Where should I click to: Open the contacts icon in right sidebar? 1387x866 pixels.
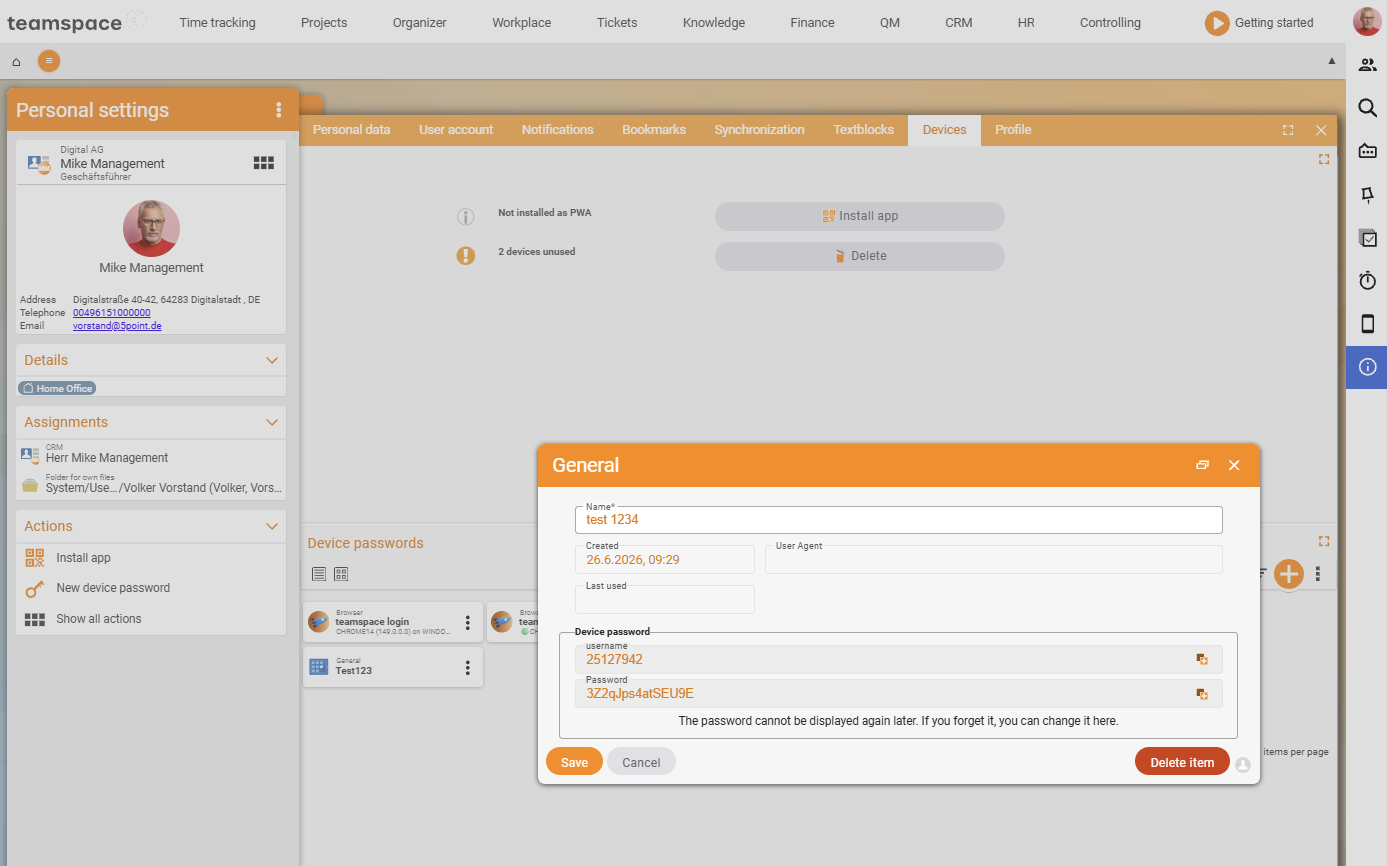[x=1367, y=65]
